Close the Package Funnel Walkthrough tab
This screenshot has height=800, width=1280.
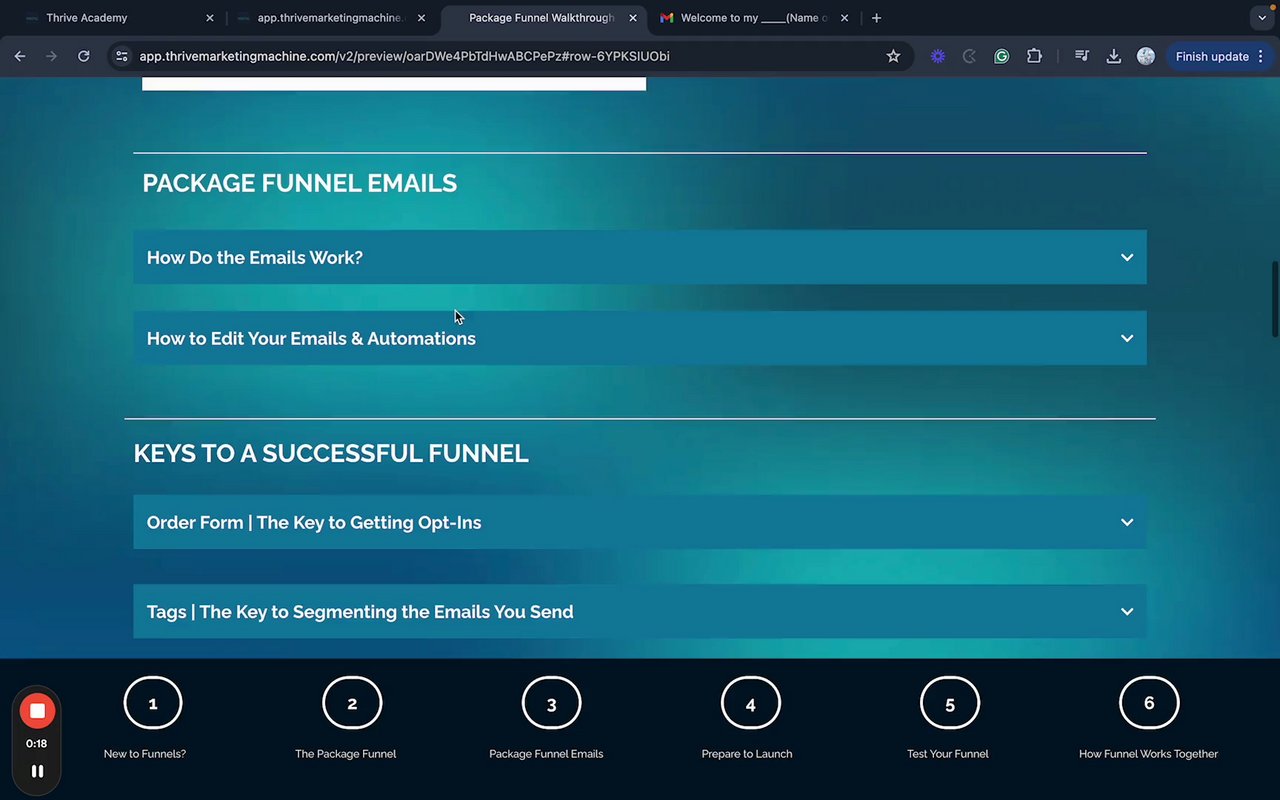point(632,18)
